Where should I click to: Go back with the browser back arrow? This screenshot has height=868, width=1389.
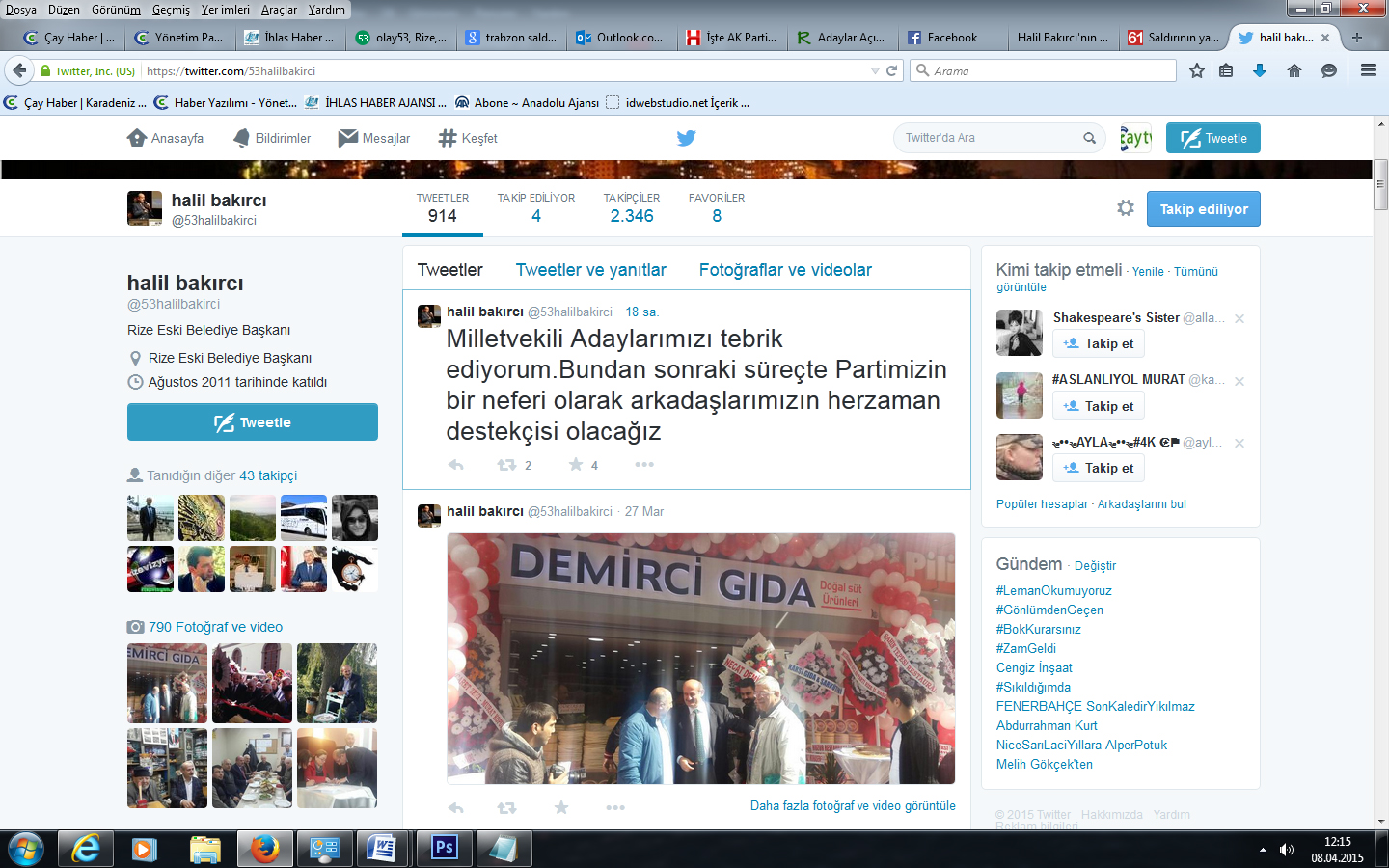pyautogui.click(x=19, y=70)
